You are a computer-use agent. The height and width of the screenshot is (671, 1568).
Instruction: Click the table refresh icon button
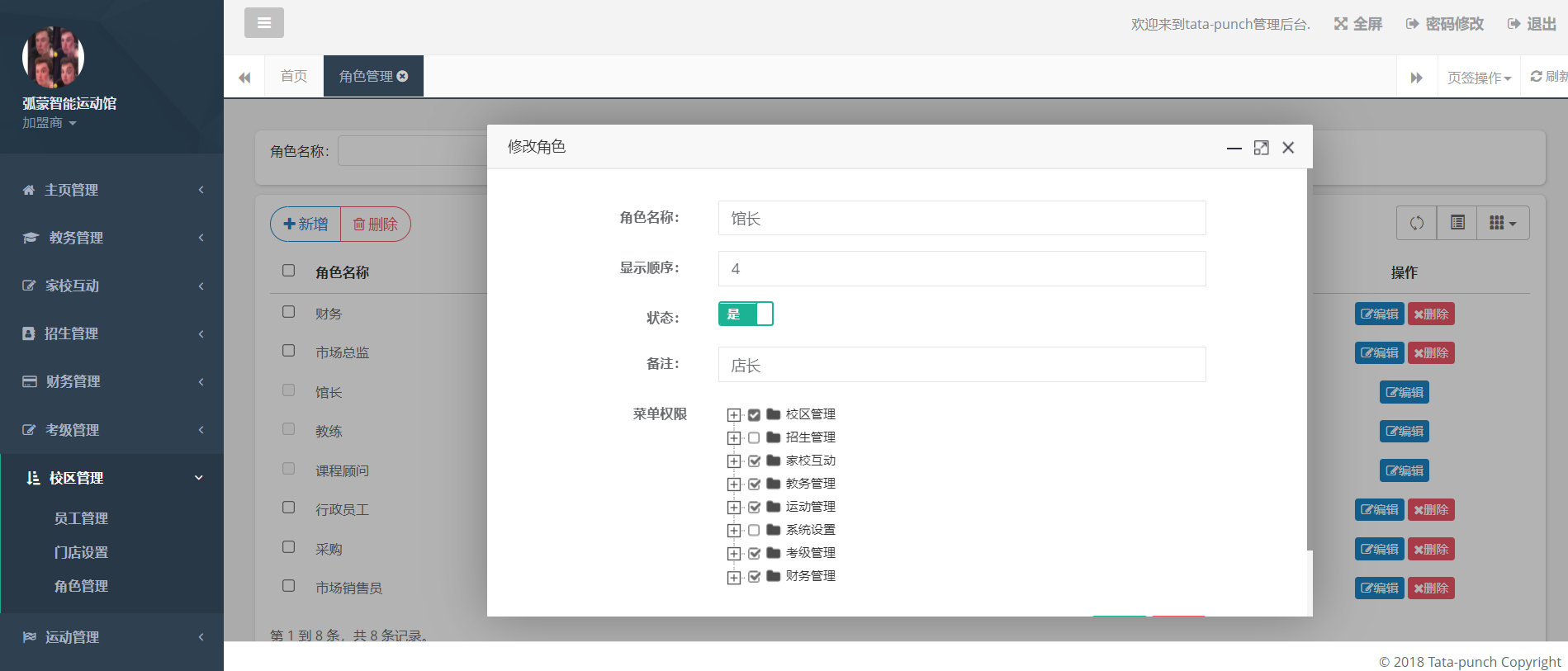click(x=1416, y=223)
